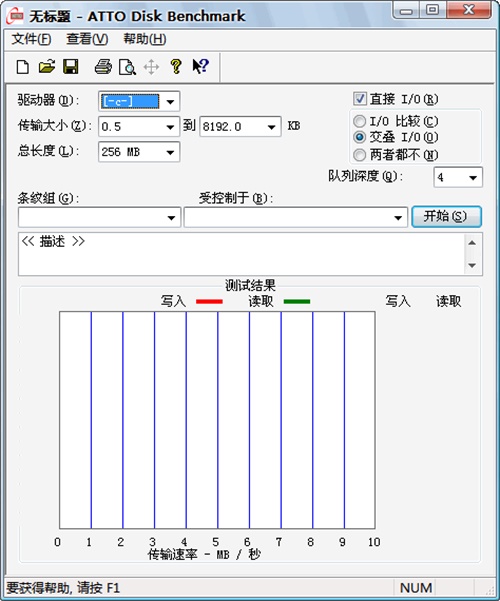Toggle the 直接 I/O checkbox
The image size is (500, 601).
point(360,99)
